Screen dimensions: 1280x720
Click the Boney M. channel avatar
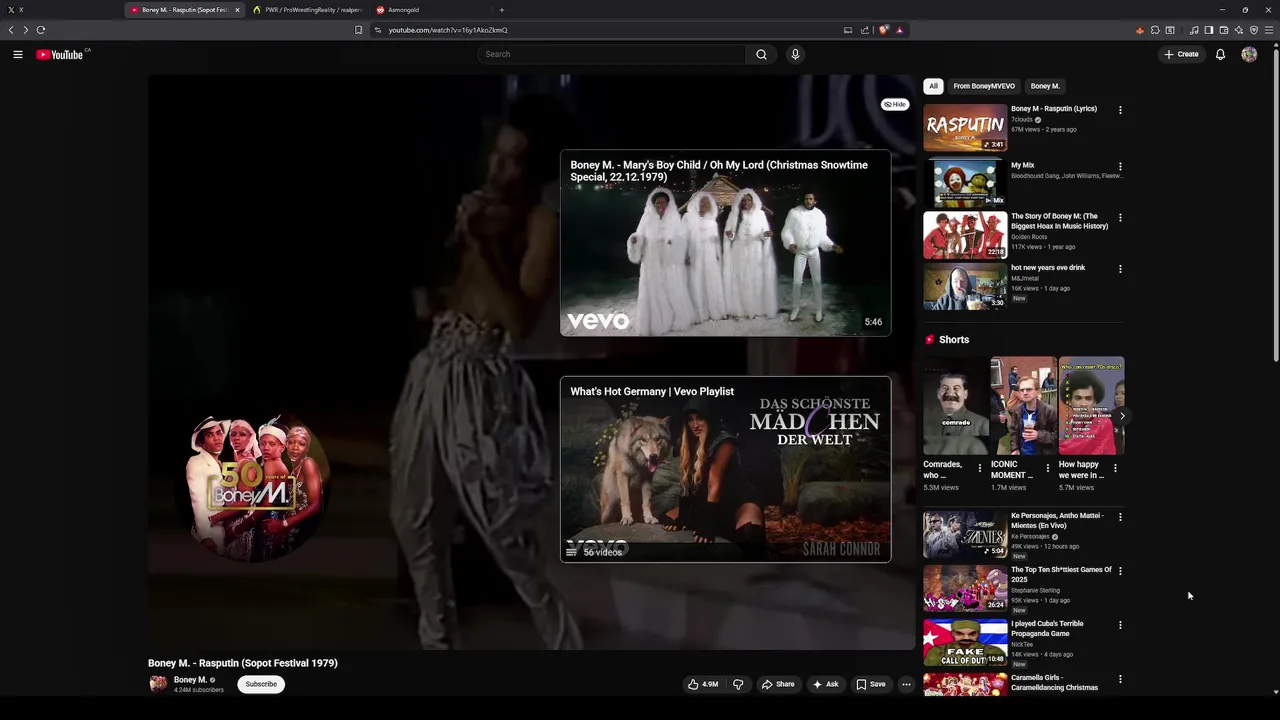158,684
